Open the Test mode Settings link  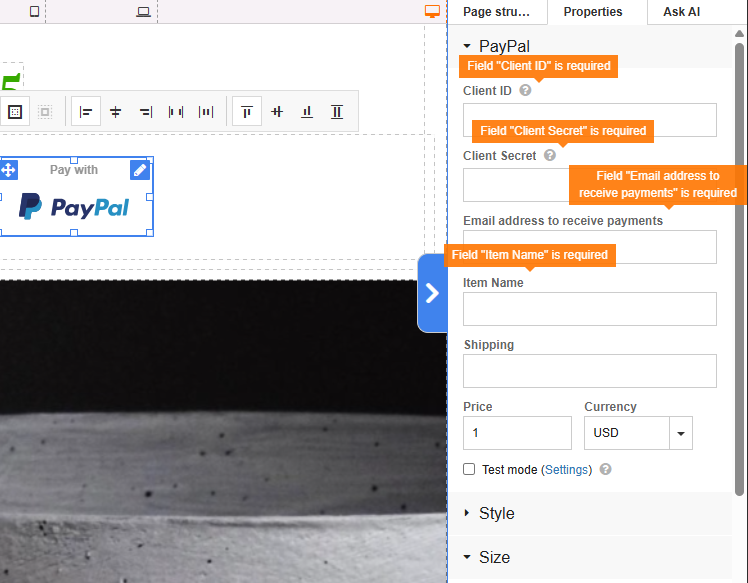click(566, 469)
